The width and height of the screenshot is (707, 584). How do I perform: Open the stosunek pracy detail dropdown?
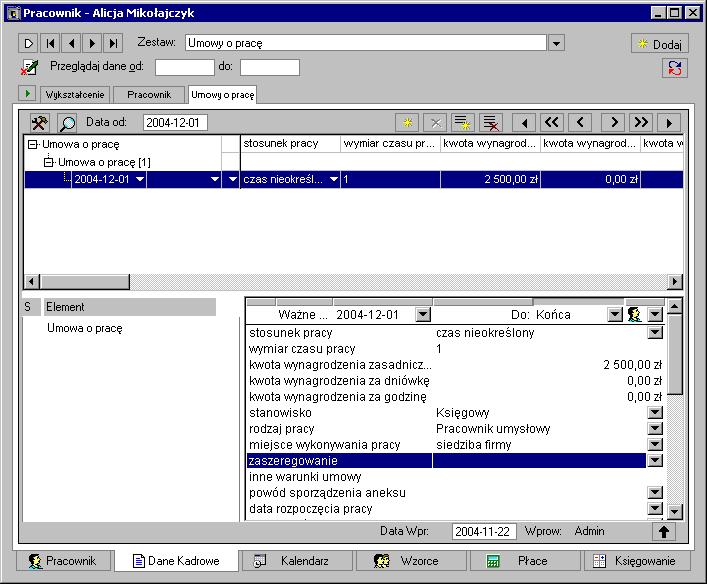pyautogui.click(x=655, y=333)
